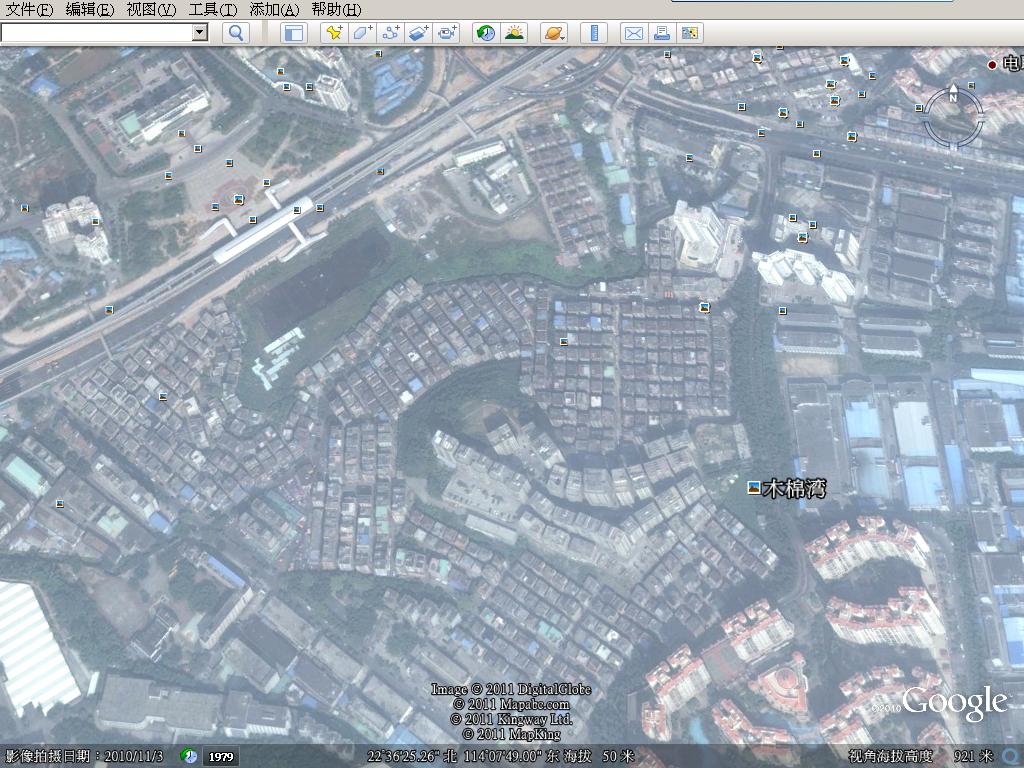This screenshot has width=1024, height=768.
Task: Click into the search text field
Action: 97,32
